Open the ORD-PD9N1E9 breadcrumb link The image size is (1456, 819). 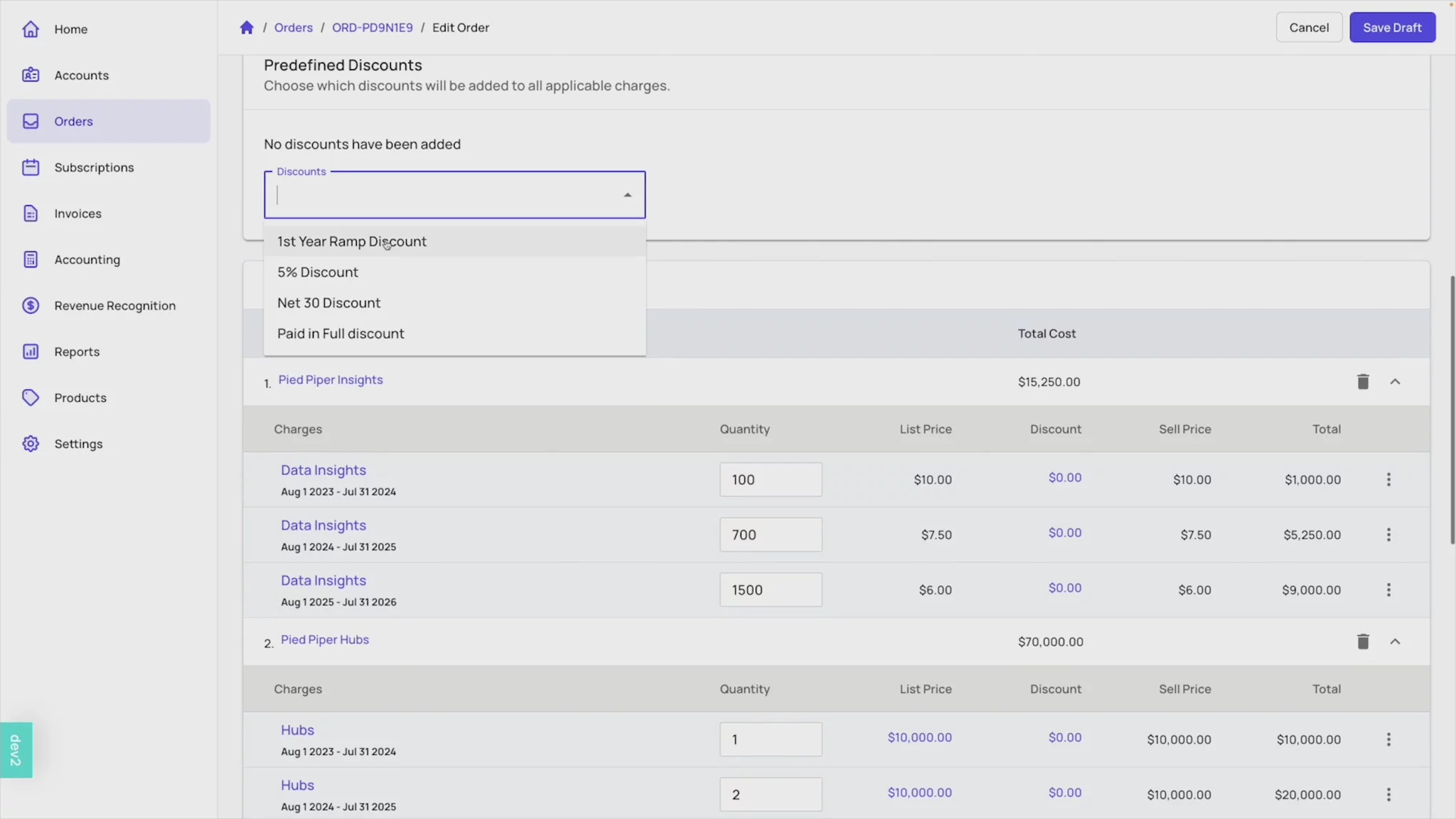pos(372,28)
